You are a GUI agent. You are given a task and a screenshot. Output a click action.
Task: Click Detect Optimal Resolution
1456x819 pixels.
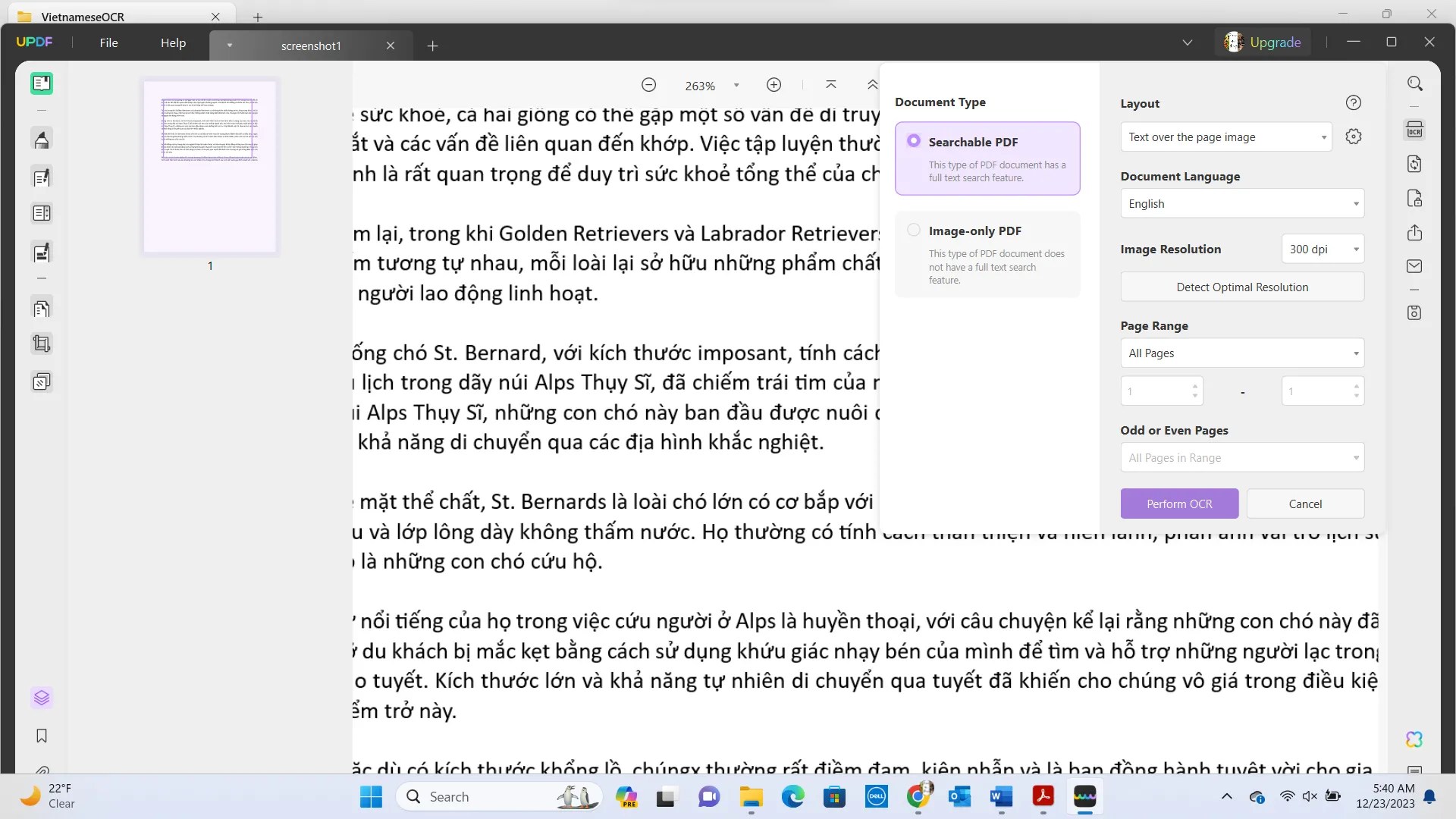[1241, 287]
